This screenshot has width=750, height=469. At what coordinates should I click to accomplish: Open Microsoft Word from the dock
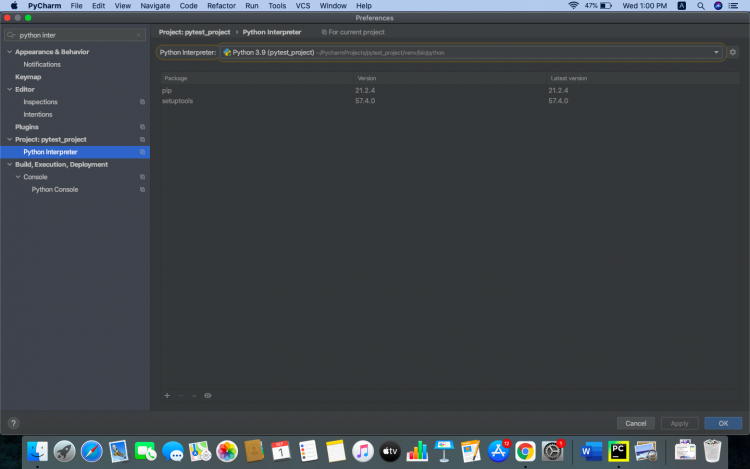(591, 451)
